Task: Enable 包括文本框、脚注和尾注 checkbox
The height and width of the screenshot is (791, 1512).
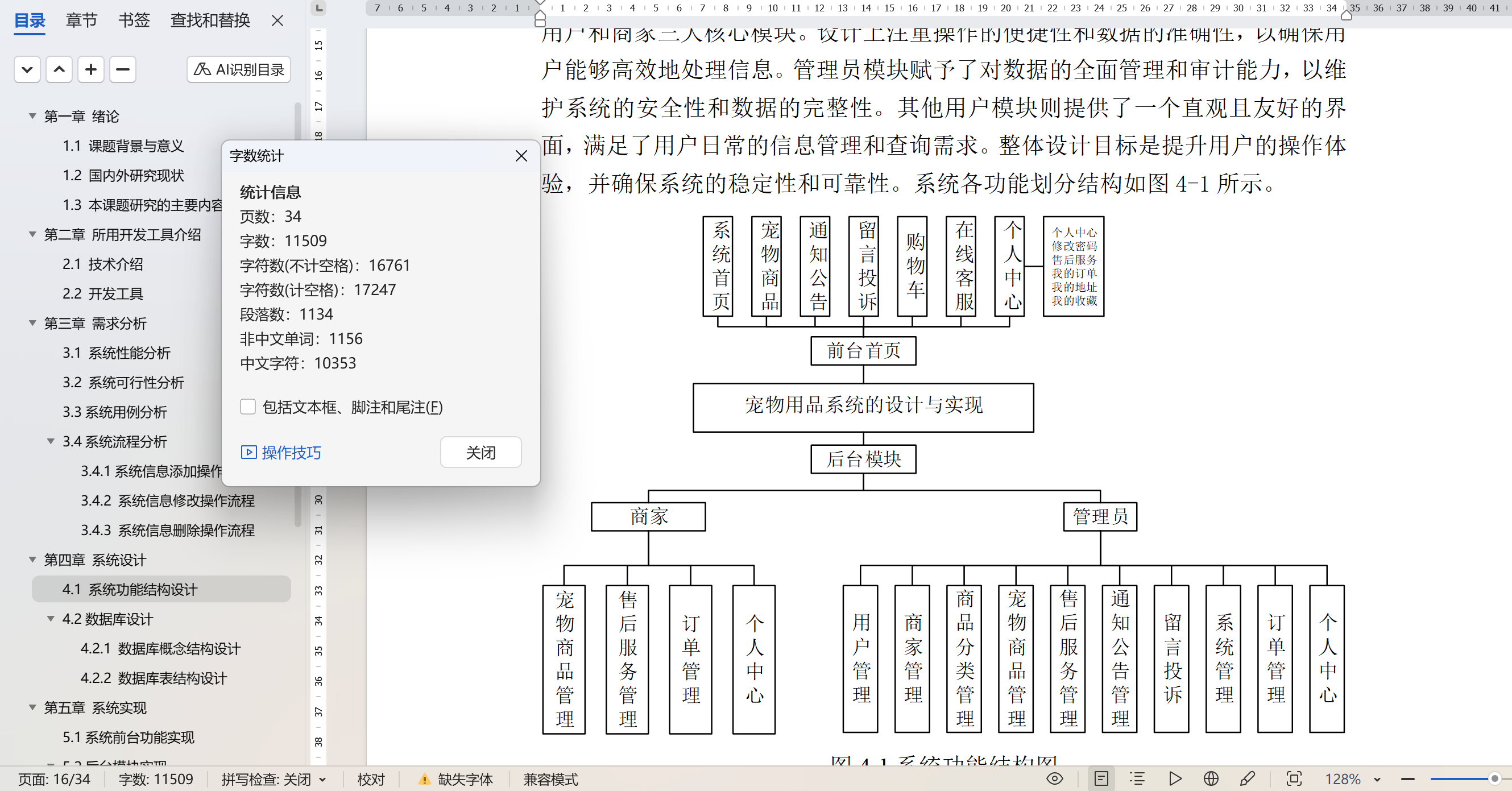Action: click(x=248, y=407)
